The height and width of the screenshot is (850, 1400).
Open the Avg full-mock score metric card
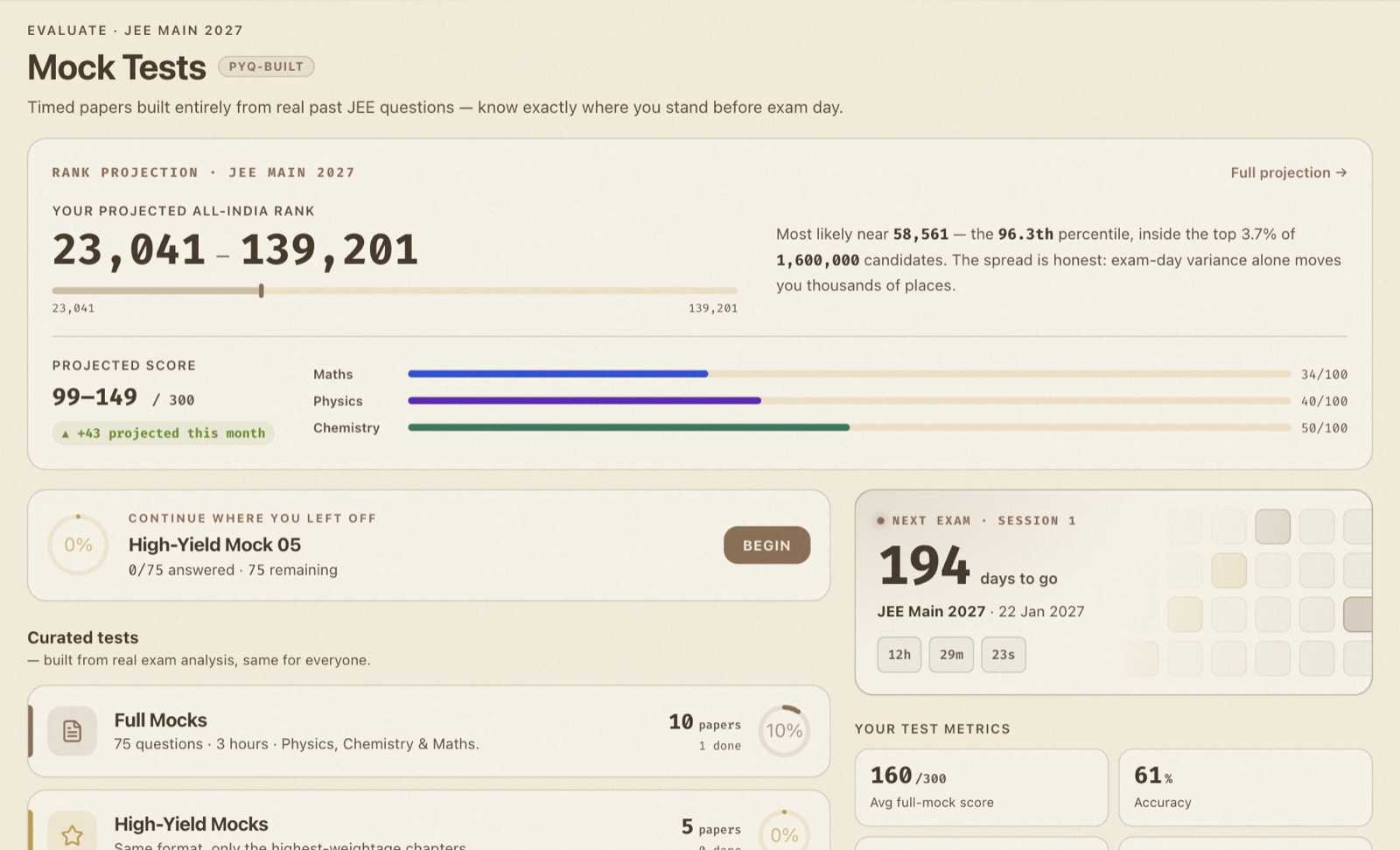(982, 787)
